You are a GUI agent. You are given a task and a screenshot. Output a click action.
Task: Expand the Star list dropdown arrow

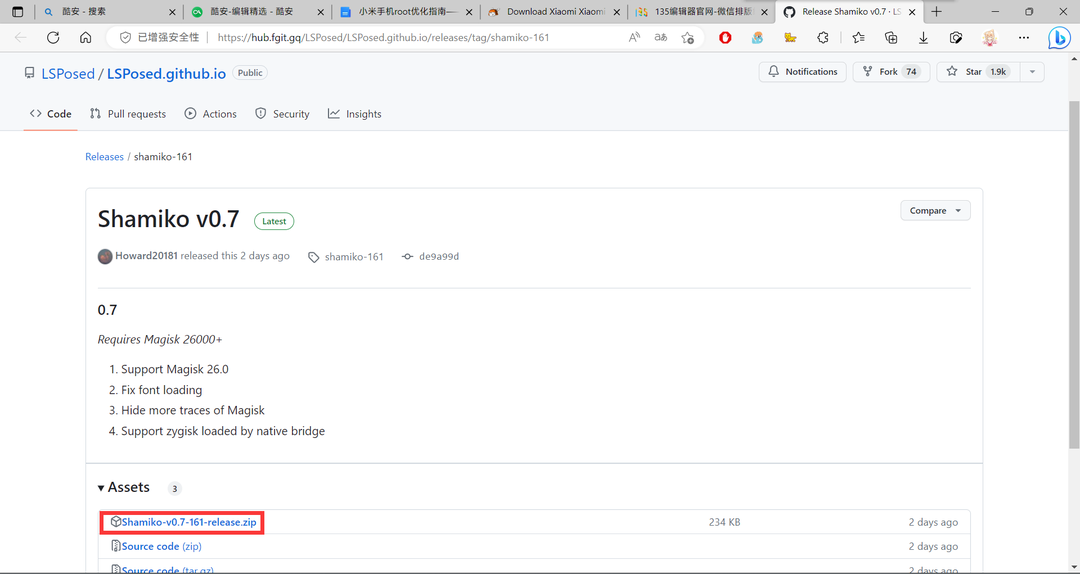coord(1031,72)
